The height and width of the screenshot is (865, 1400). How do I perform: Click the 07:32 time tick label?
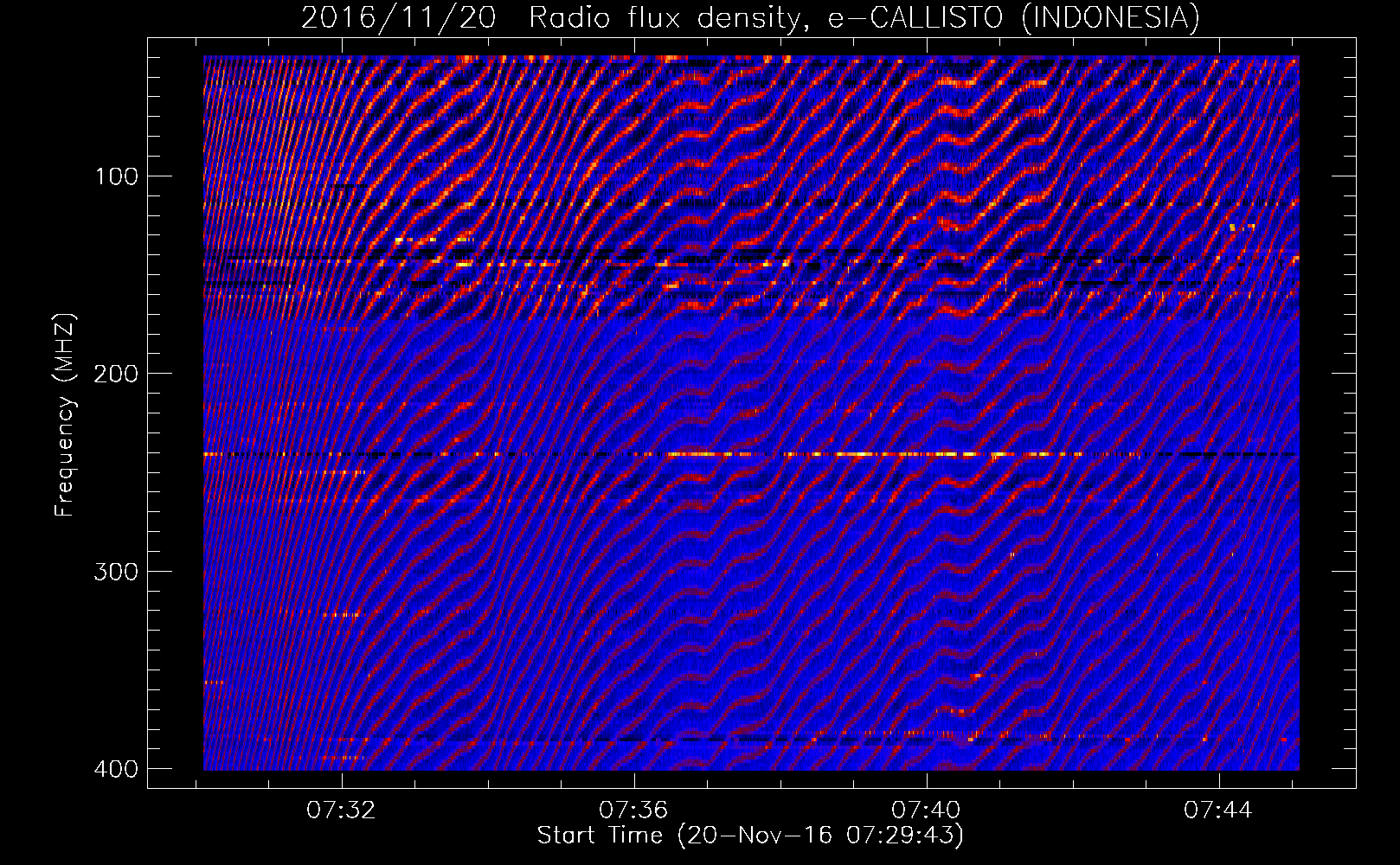342,811
